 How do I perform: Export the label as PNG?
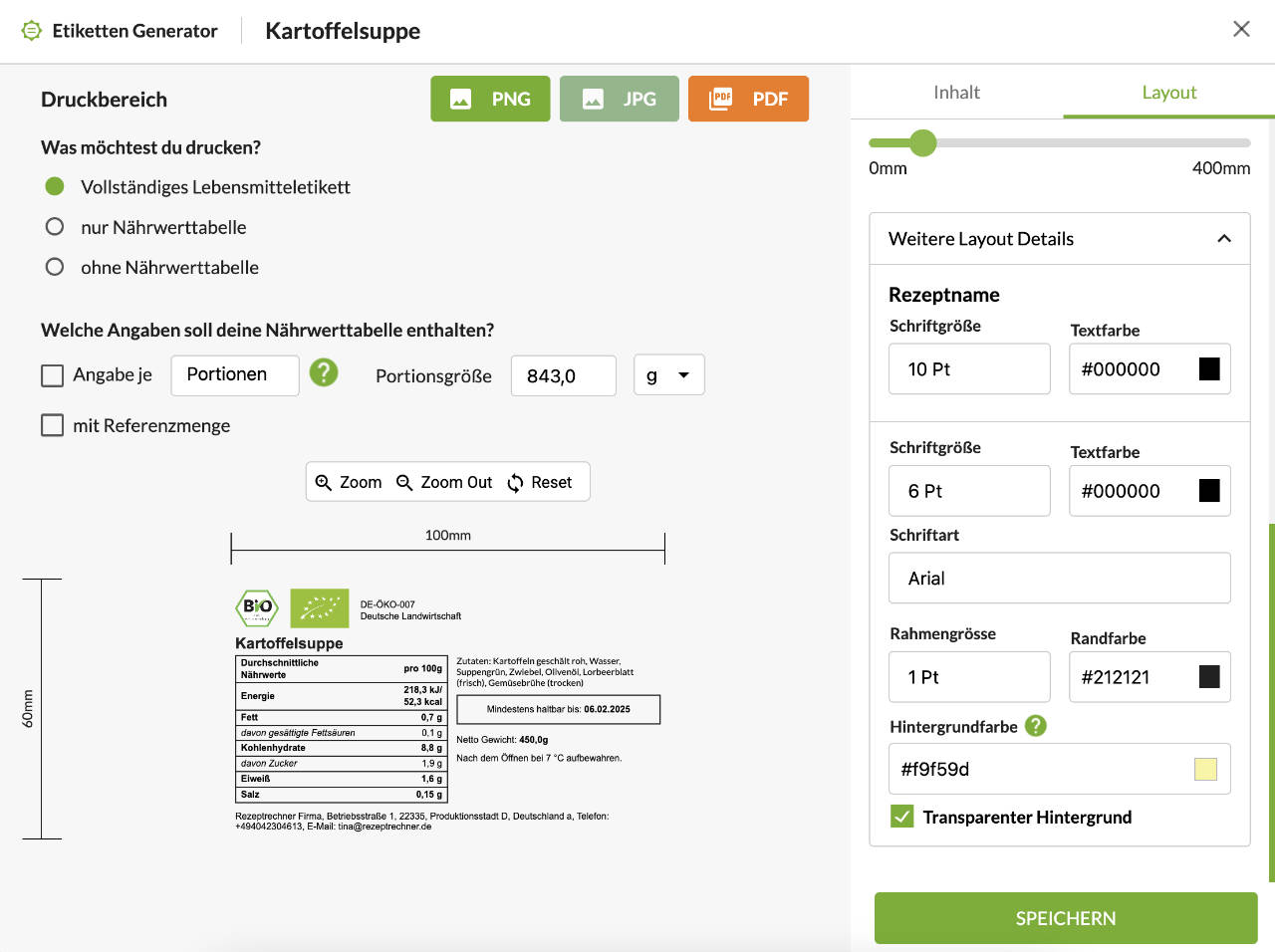(x=490, y=99)
